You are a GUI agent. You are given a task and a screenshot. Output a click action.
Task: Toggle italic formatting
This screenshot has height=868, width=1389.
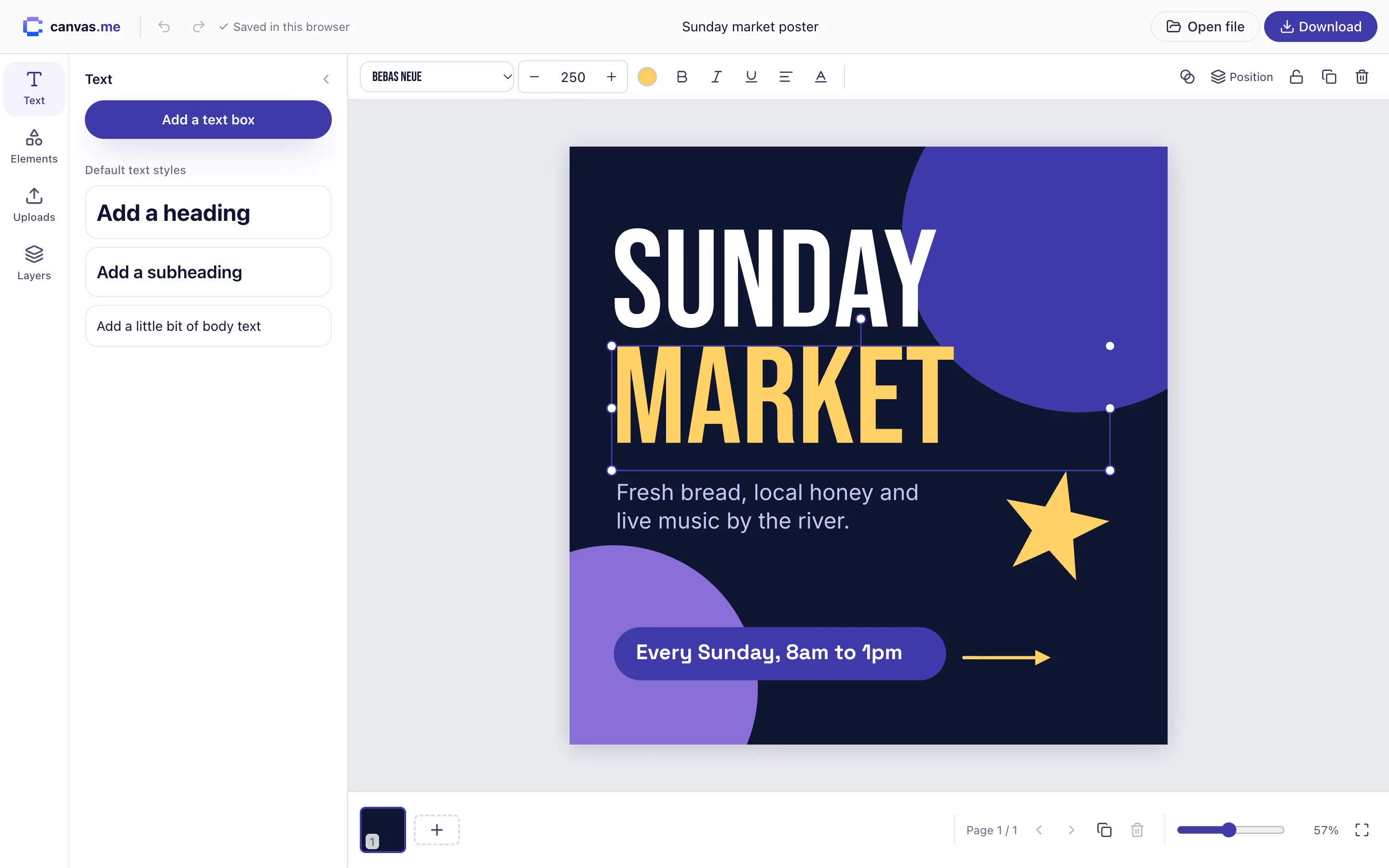click(x=716, y=77)
